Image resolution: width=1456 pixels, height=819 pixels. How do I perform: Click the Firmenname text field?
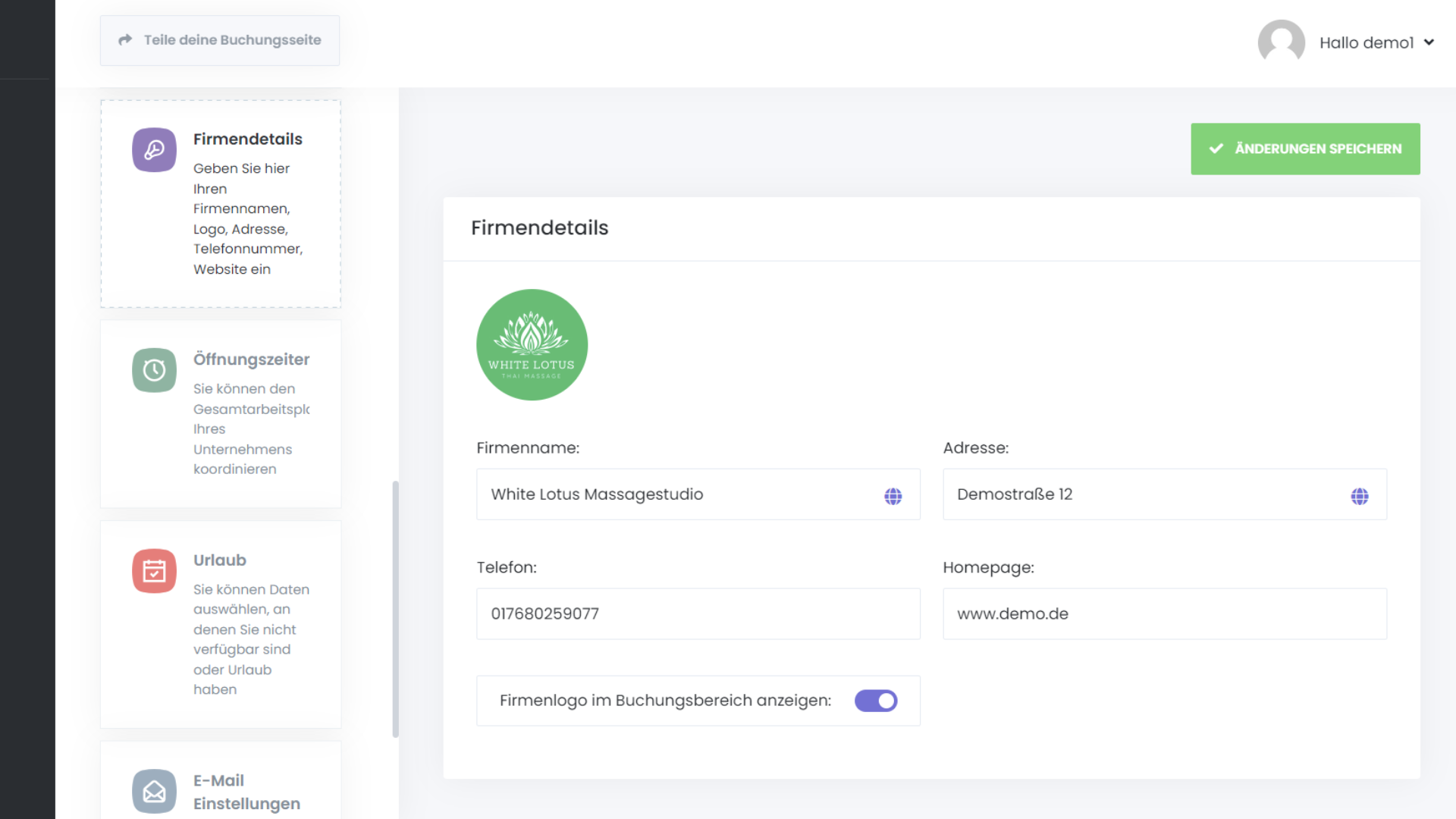pyautogui.click(x=675, y=494)
